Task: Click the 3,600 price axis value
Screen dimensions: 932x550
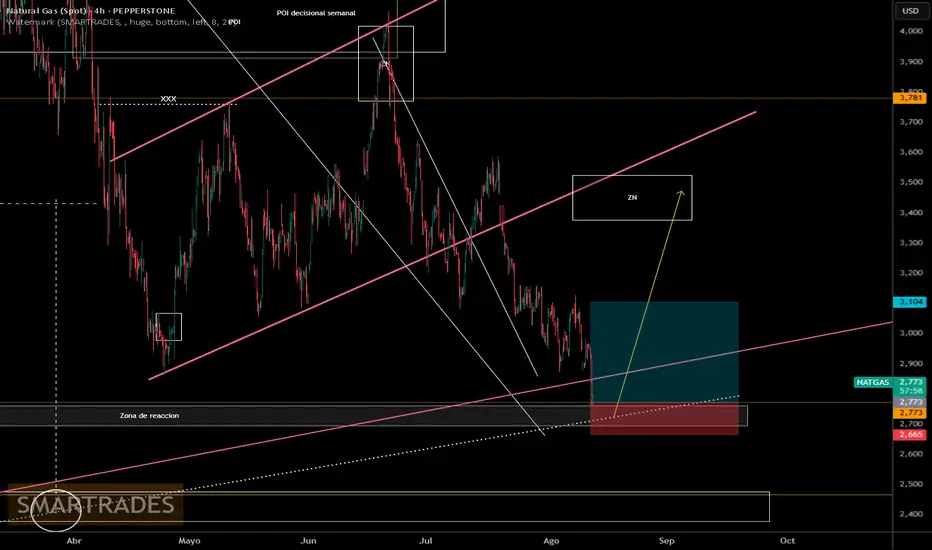Action: click(911, 152)
